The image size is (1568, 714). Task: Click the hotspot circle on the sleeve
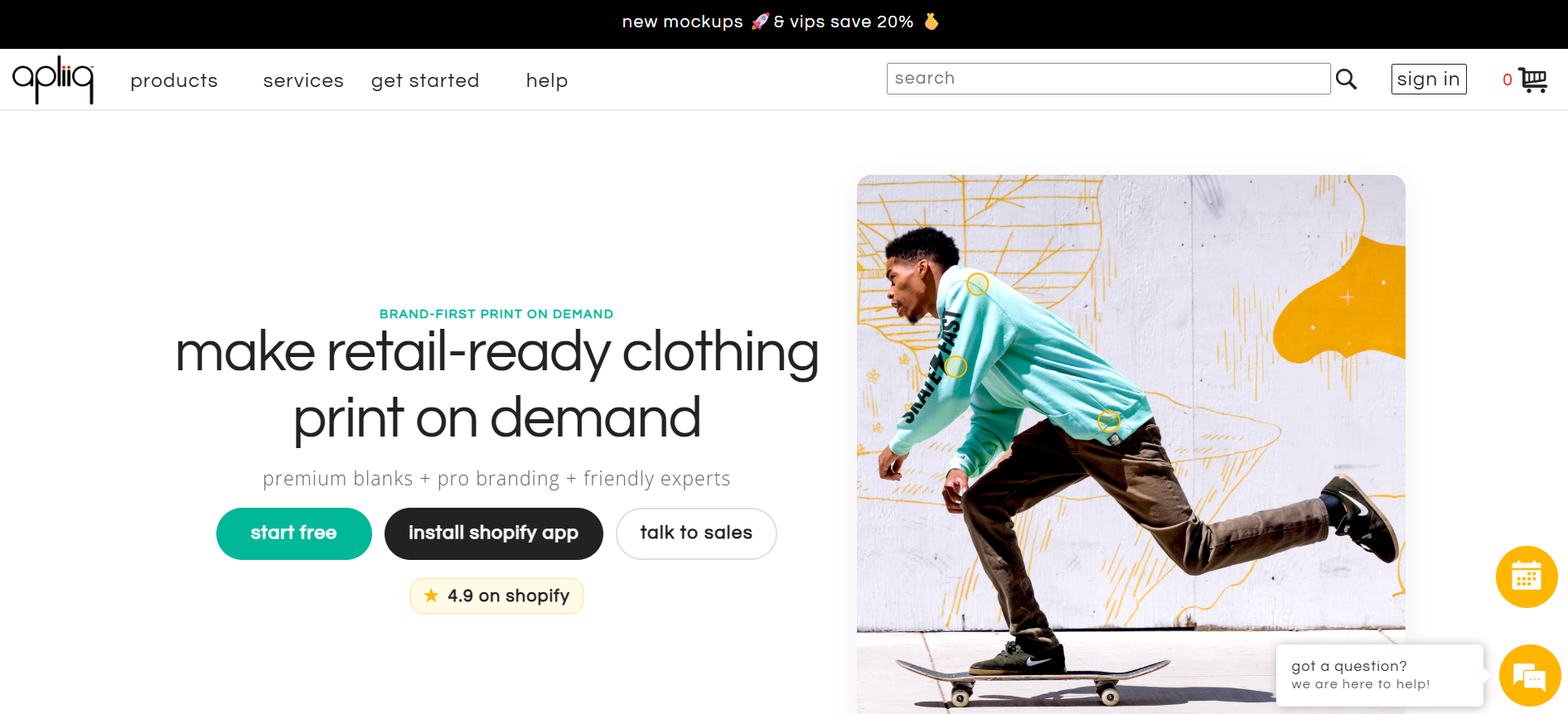tap(956, 366)
